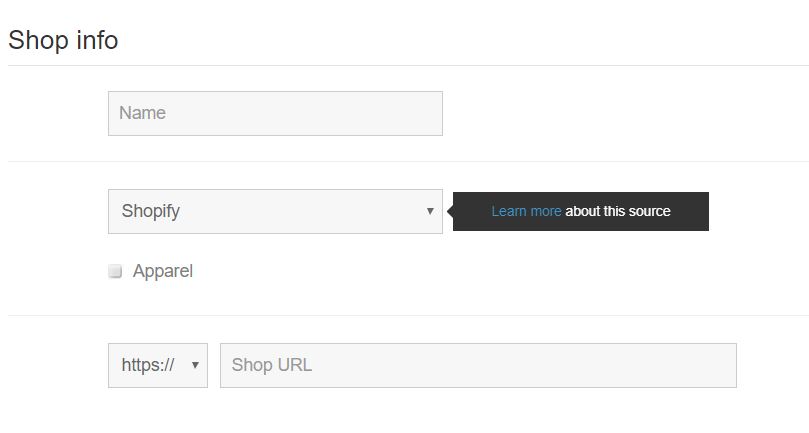This screenshot has height=433, width=809.
Task: Select the word Shopify in the dropdown
Action: (x=151, y=211)
